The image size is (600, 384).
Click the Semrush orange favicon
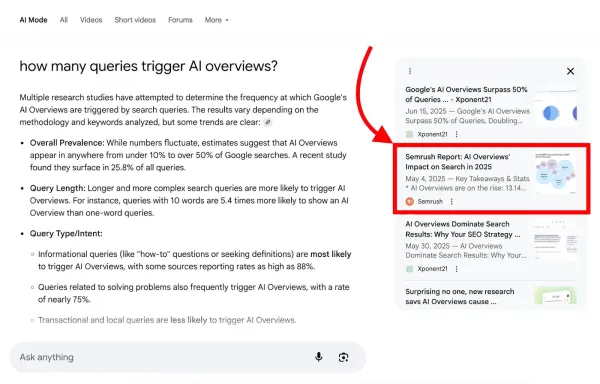(409, 202)
